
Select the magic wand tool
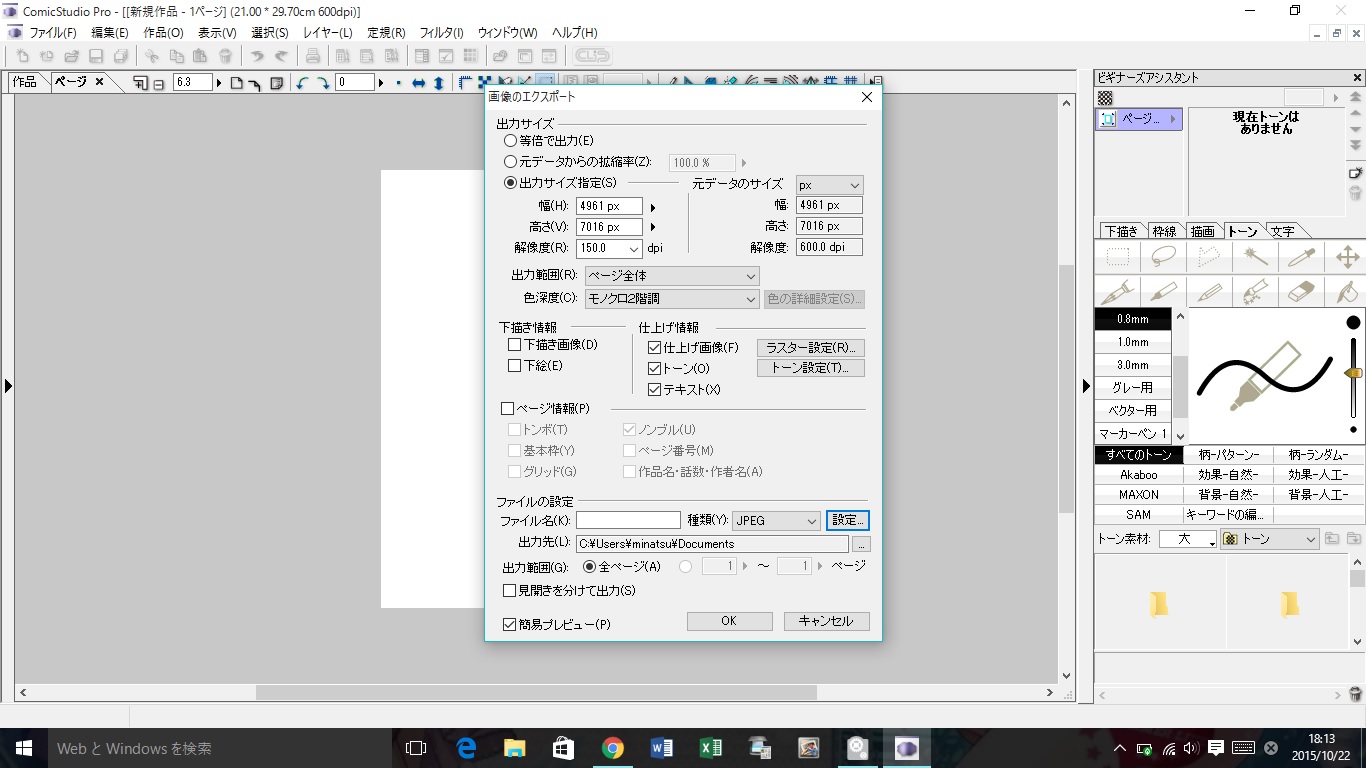(x=1255, y=257)
